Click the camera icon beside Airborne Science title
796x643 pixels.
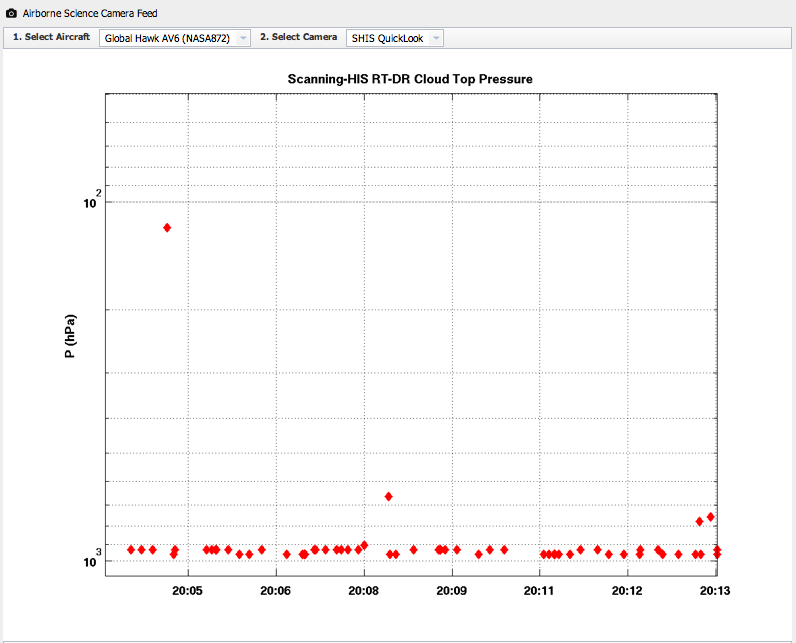(11, 13)
